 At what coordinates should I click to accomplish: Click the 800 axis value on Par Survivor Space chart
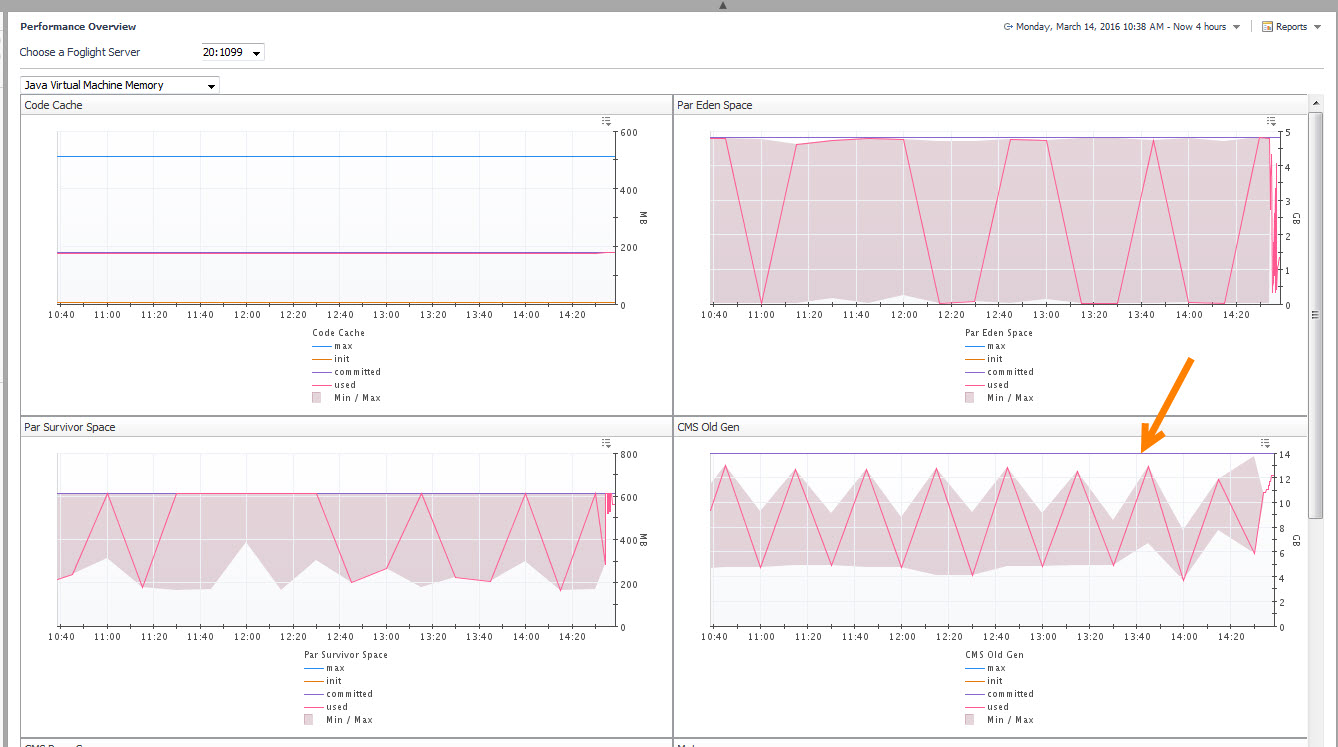pyautogui.click(x=629, y=455)
